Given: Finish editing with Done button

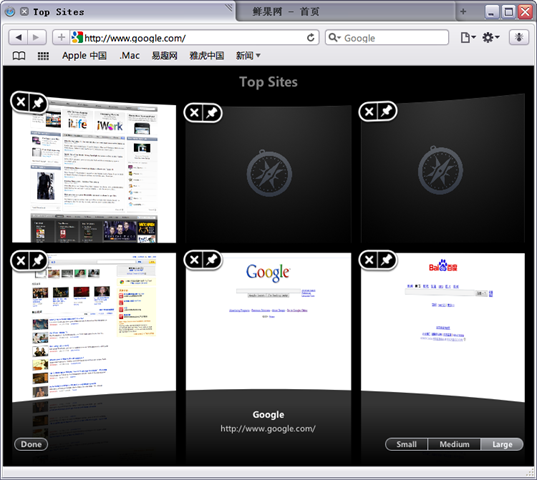Looking at the screenshot, I should pyautogui.click(x=31, y=444).
